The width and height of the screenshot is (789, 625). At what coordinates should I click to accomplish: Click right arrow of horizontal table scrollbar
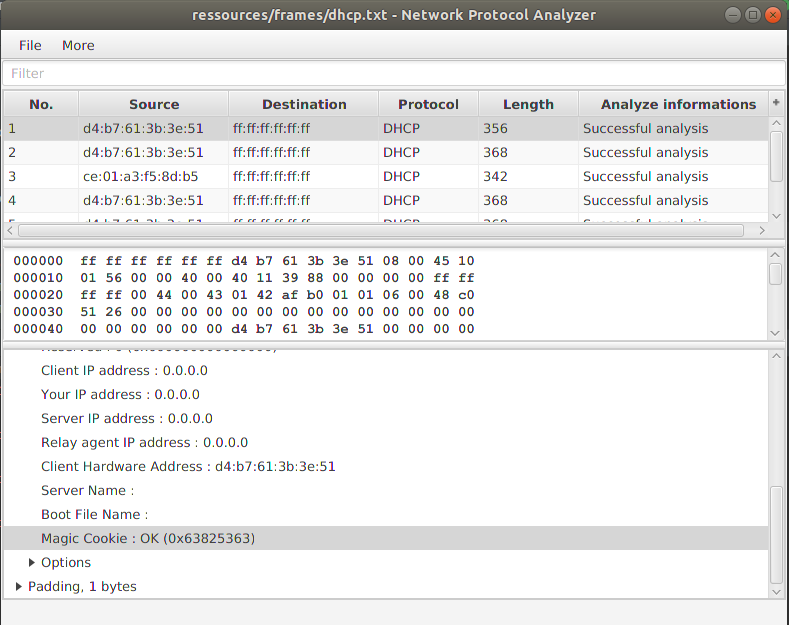(x=762, y=230)
